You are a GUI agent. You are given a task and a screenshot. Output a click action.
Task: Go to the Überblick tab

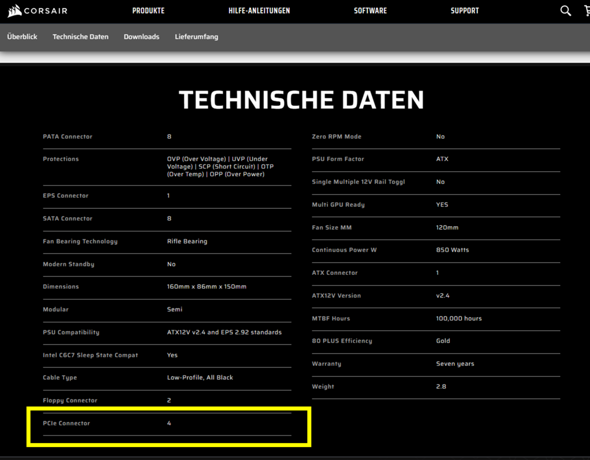tap(22, 36)
